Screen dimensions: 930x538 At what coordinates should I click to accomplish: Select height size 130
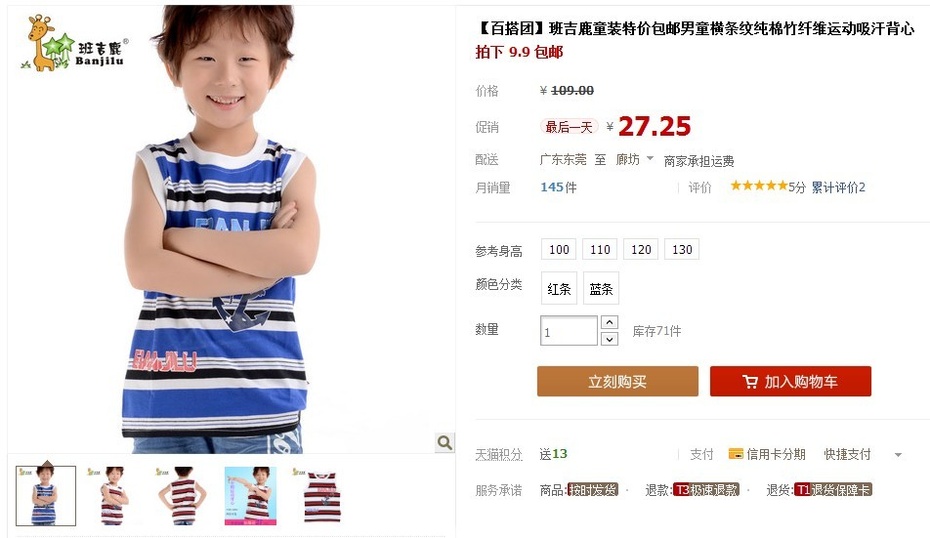coord(681,249)
